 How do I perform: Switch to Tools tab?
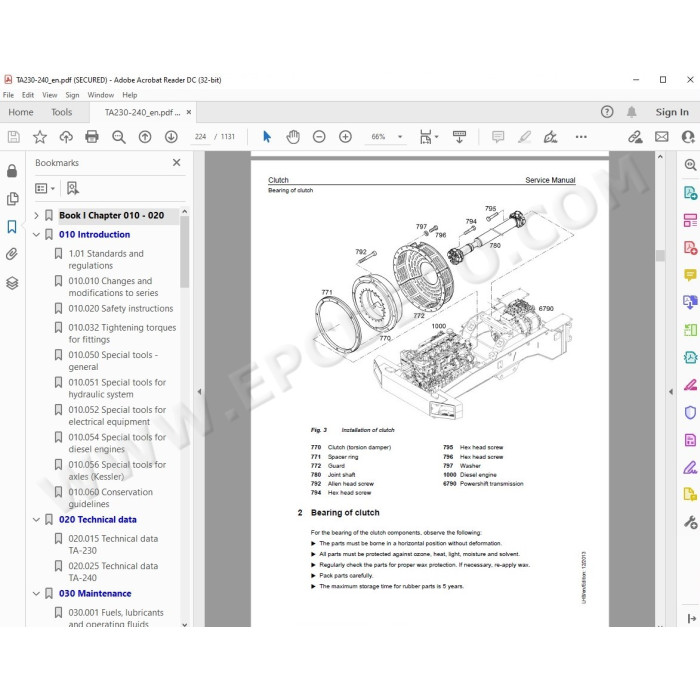[x=61, y=112]
